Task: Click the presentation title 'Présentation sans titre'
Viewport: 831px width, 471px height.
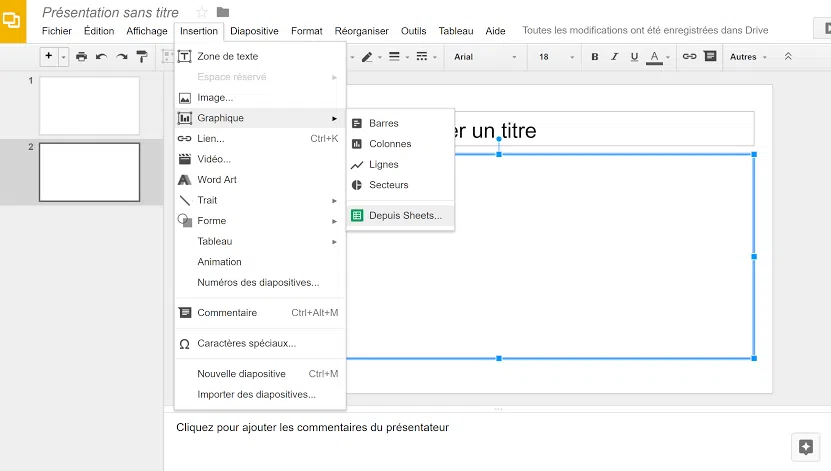Action: click(110, 12)
